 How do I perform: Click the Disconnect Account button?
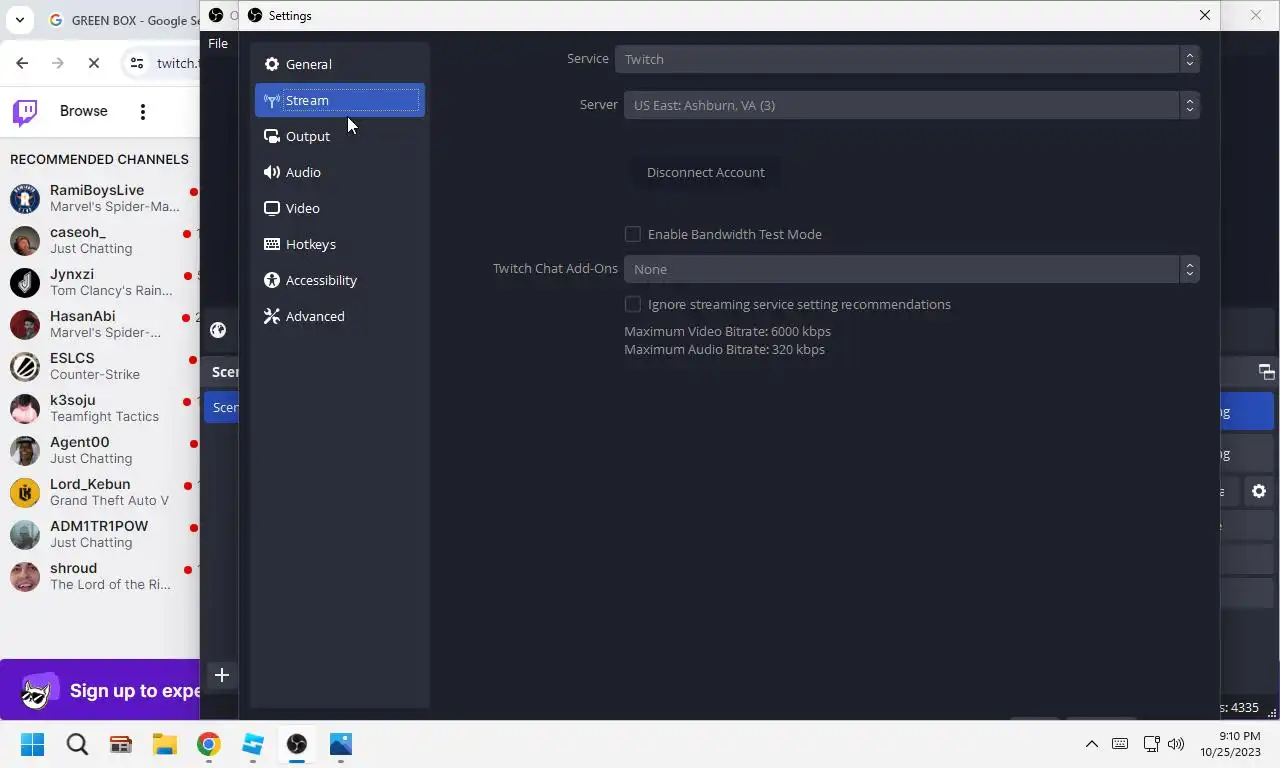tap(706, 172)
